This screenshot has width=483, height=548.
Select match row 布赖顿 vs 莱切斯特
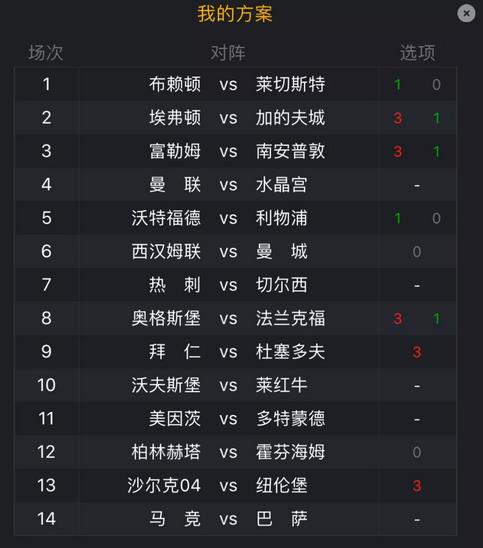click(235, 84)
